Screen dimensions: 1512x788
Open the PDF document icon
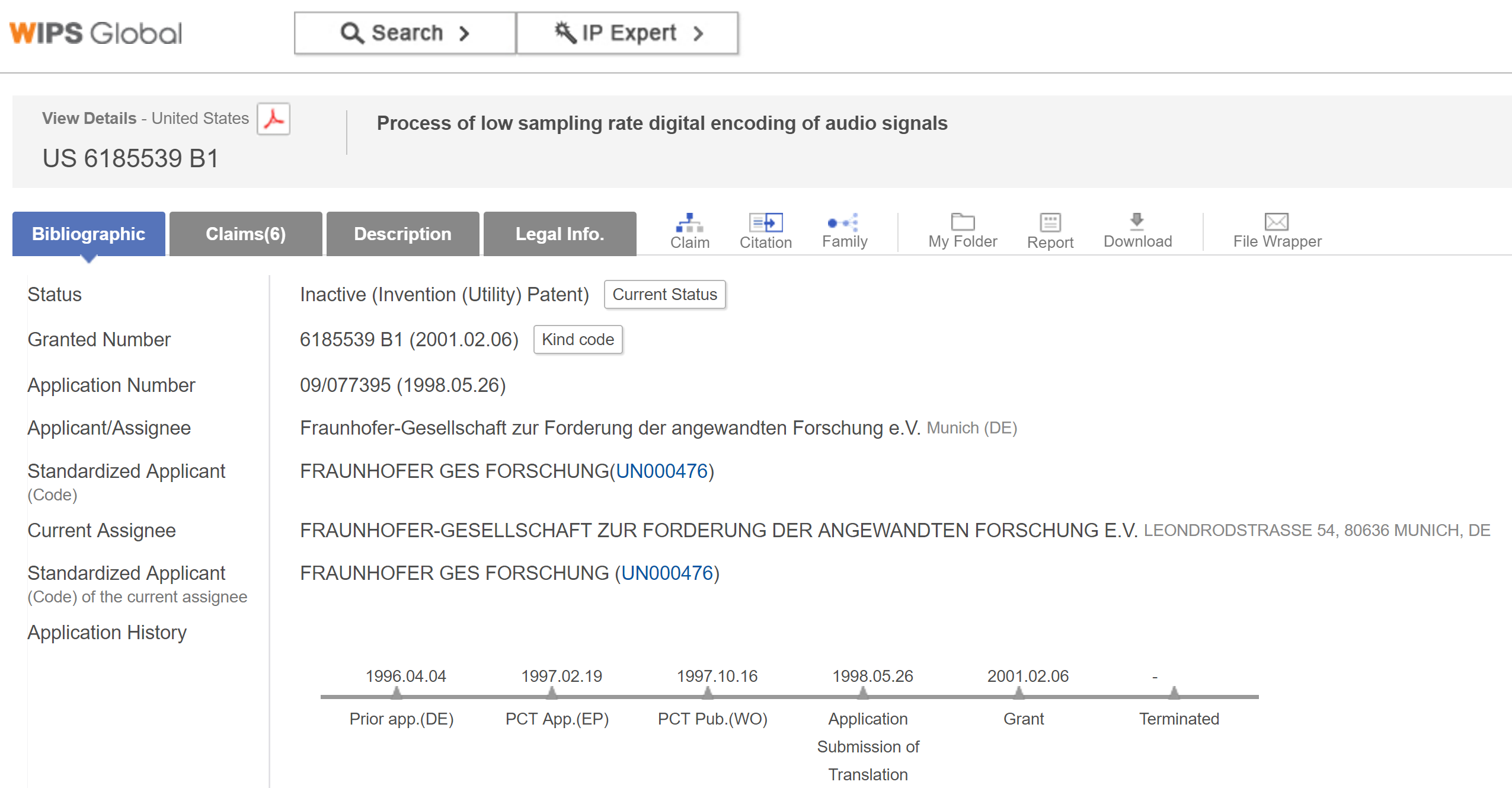[273, 119]
